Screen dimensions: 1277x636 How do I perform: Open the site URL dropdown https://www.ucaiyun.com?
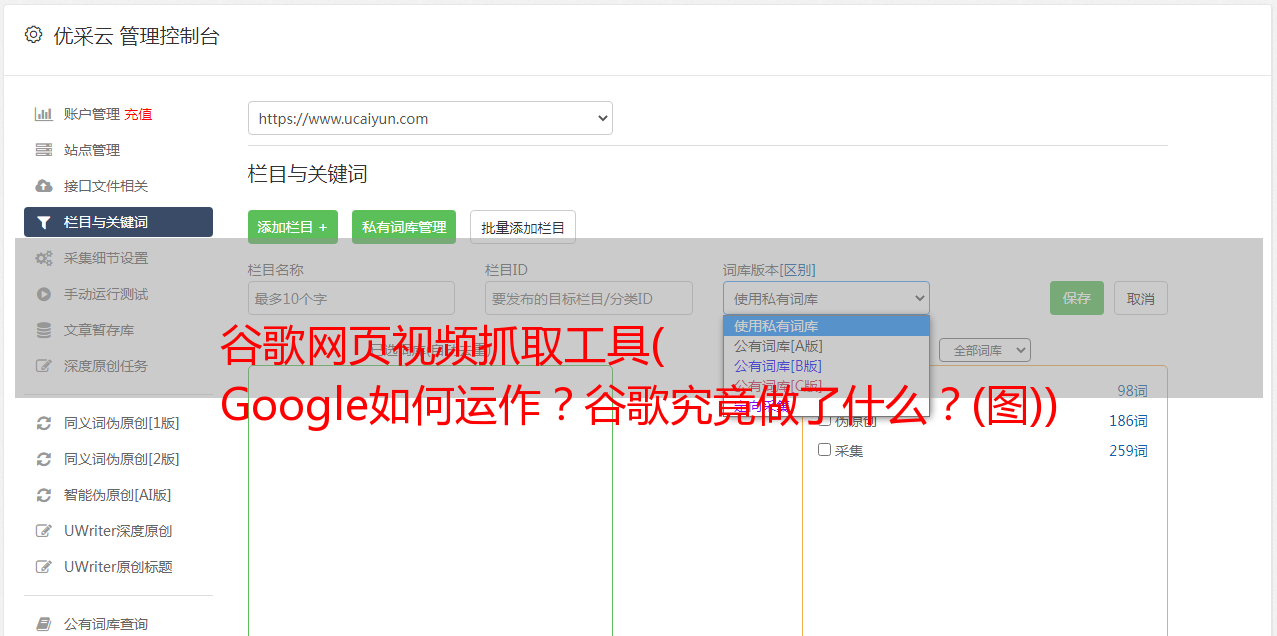point(430,118)
